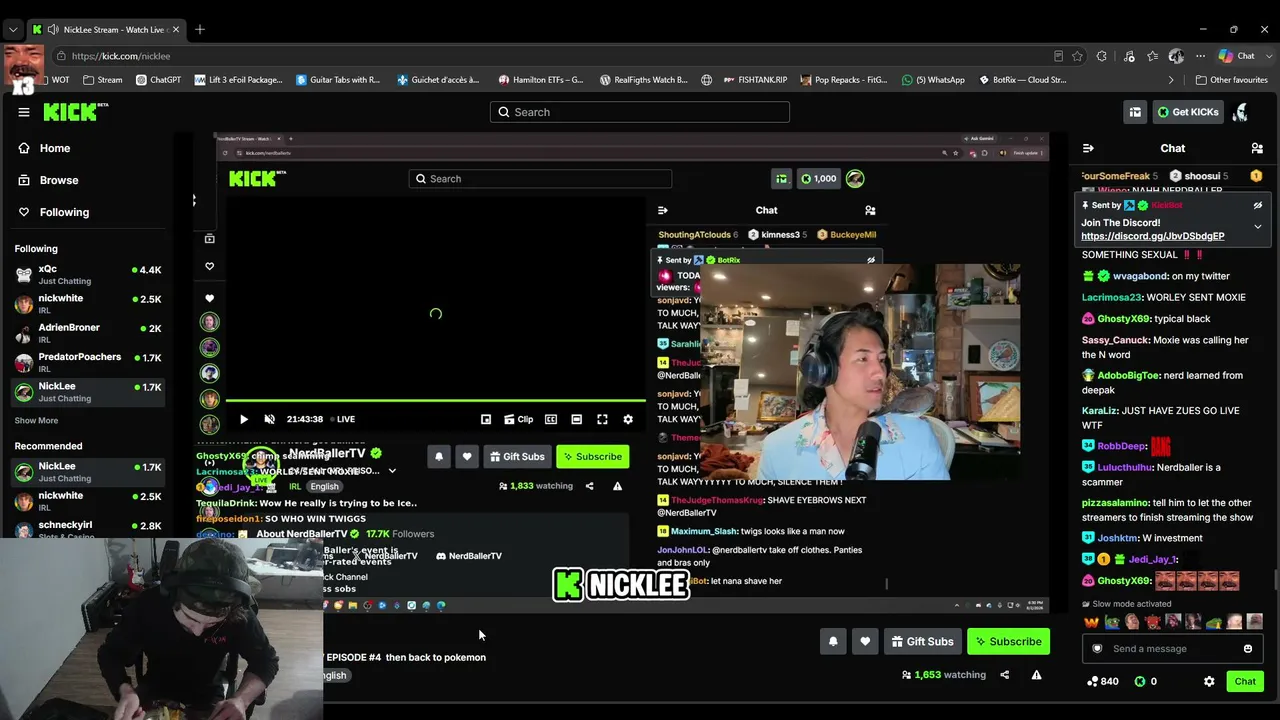Open the reader view icon in address bar

tap(1058, 56)
